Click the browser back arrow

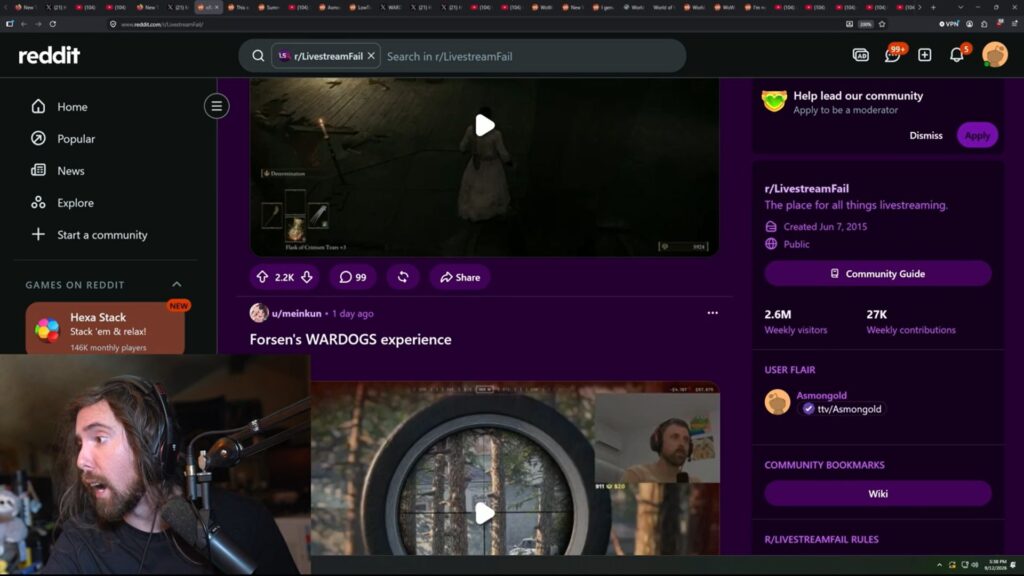click(24, 24)
